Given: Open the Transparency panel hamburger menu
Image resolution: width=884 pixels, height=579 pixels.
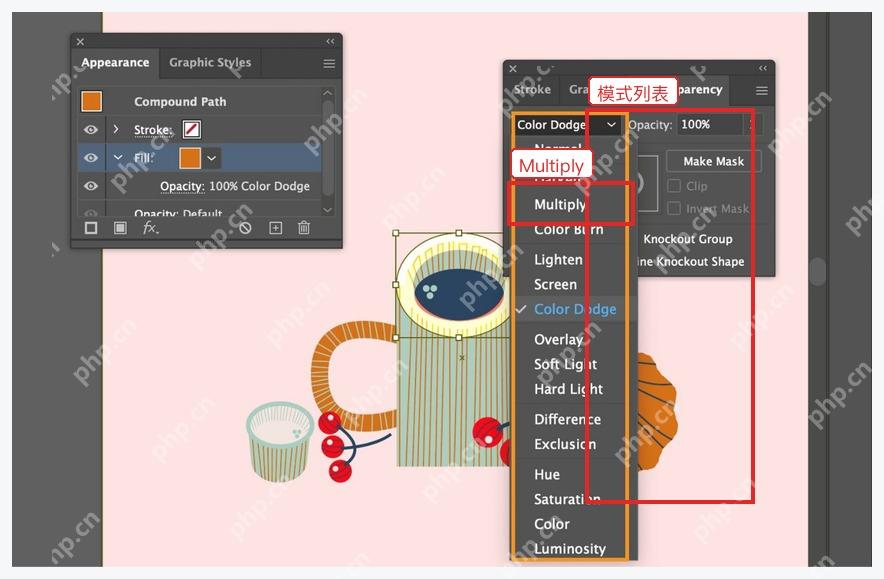Looking at the screenshot, I should tap(762, 91).
